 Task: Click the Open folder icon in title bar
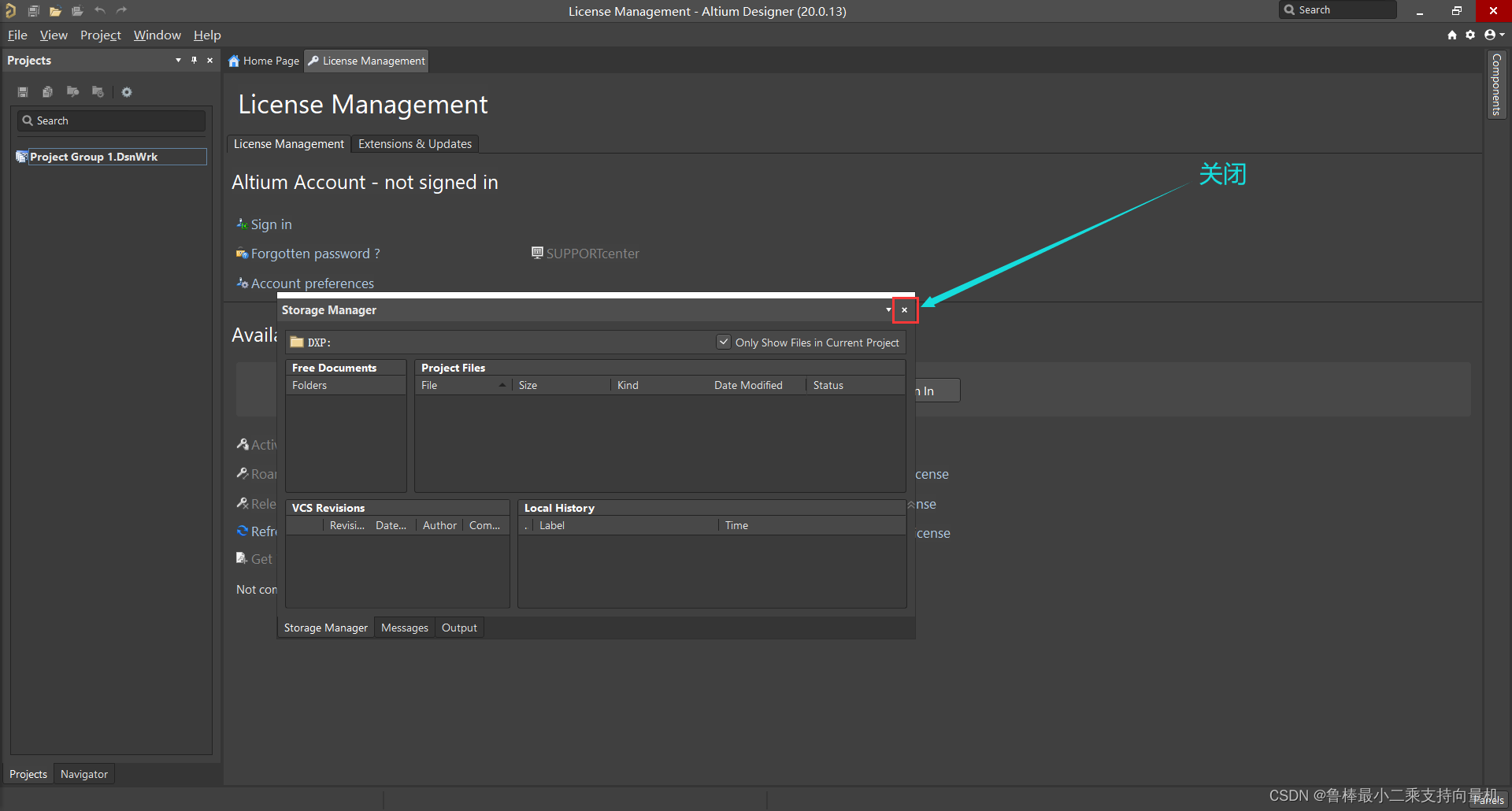point(55,11)
